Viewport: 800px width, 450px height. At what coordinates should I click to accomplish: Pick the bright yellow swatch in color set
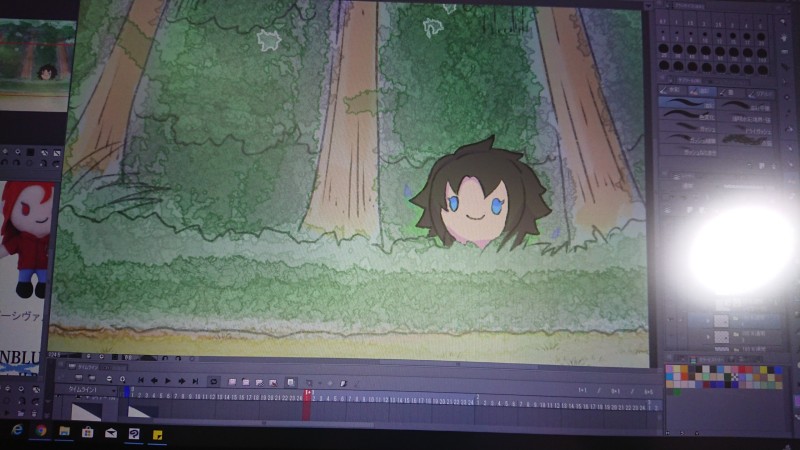[x=763, y=369]
